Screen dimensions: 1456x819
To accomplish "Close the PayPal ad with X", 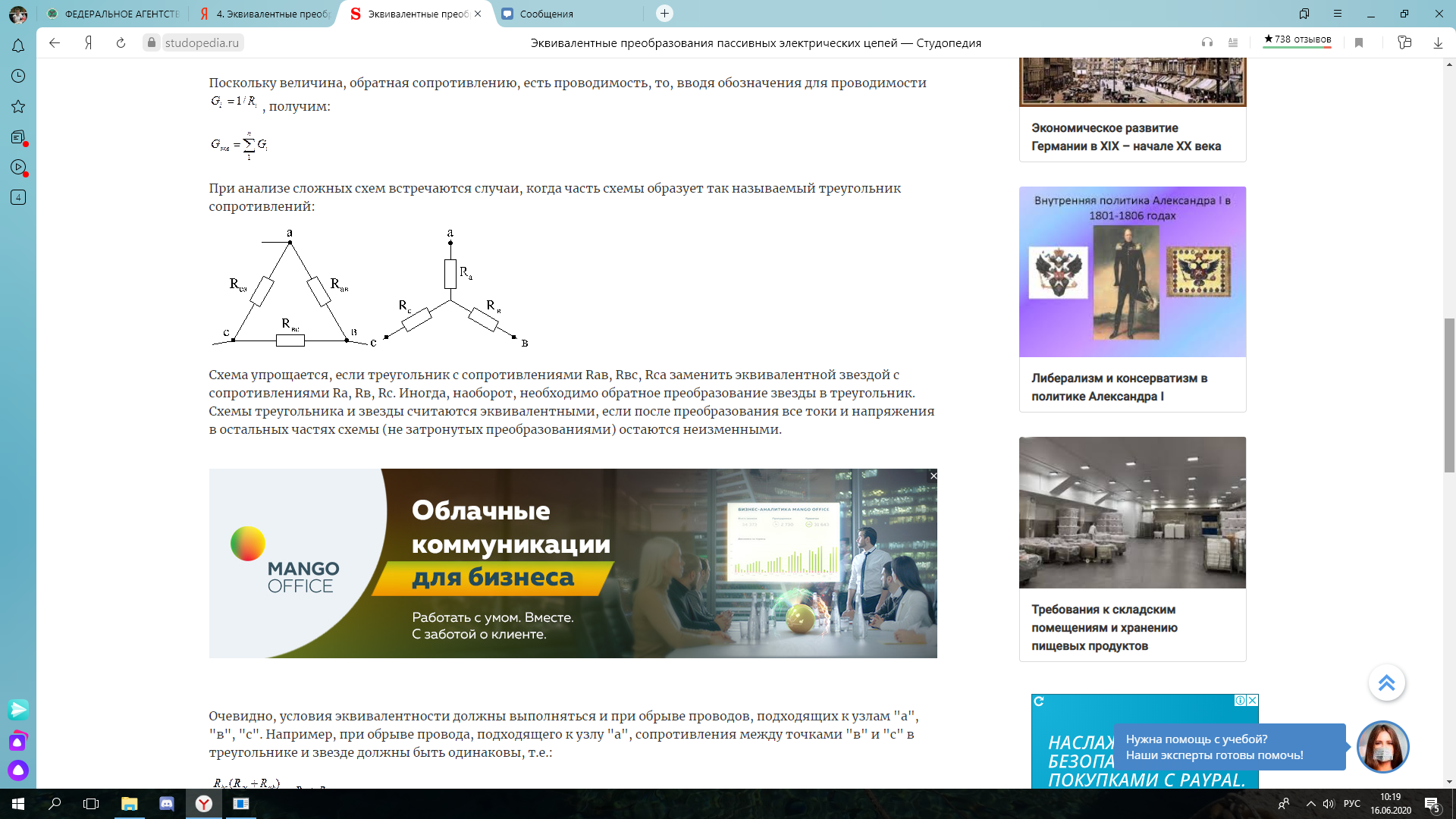I will [1253, 701].
